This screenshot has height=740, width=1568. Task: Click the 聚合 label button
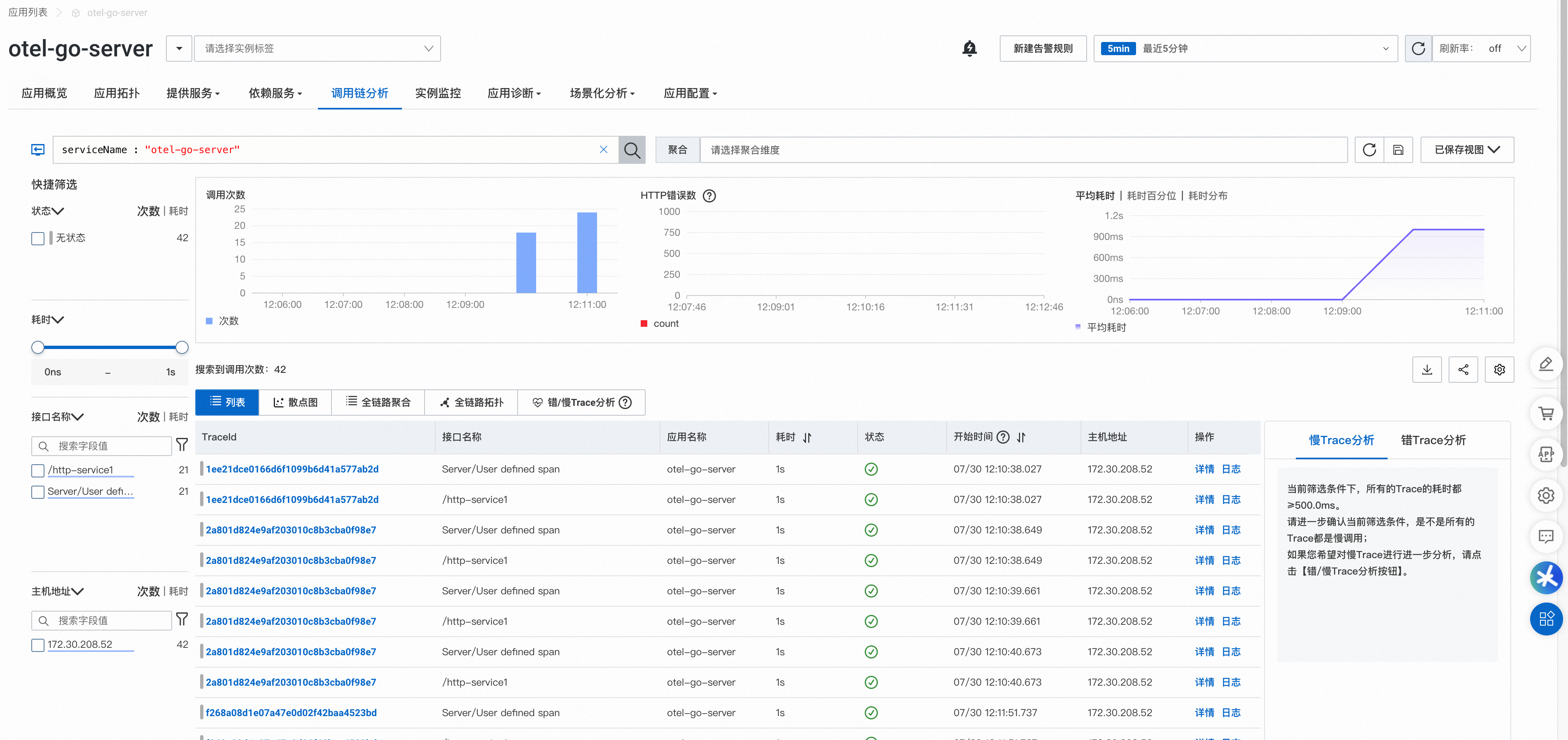click(x=677, y=150)
